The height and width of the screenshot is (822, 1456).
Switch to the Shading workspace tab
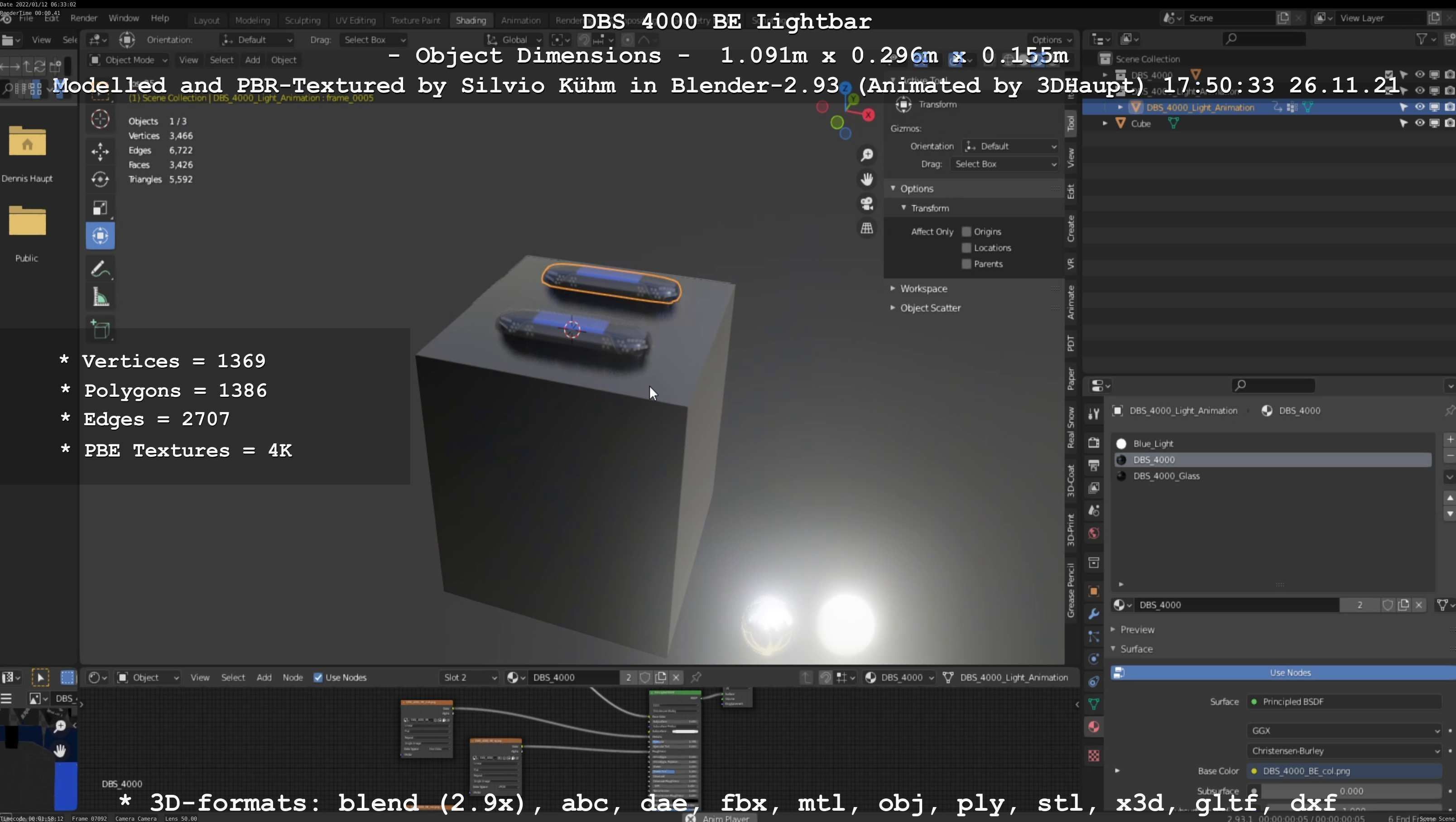(471, 20)
